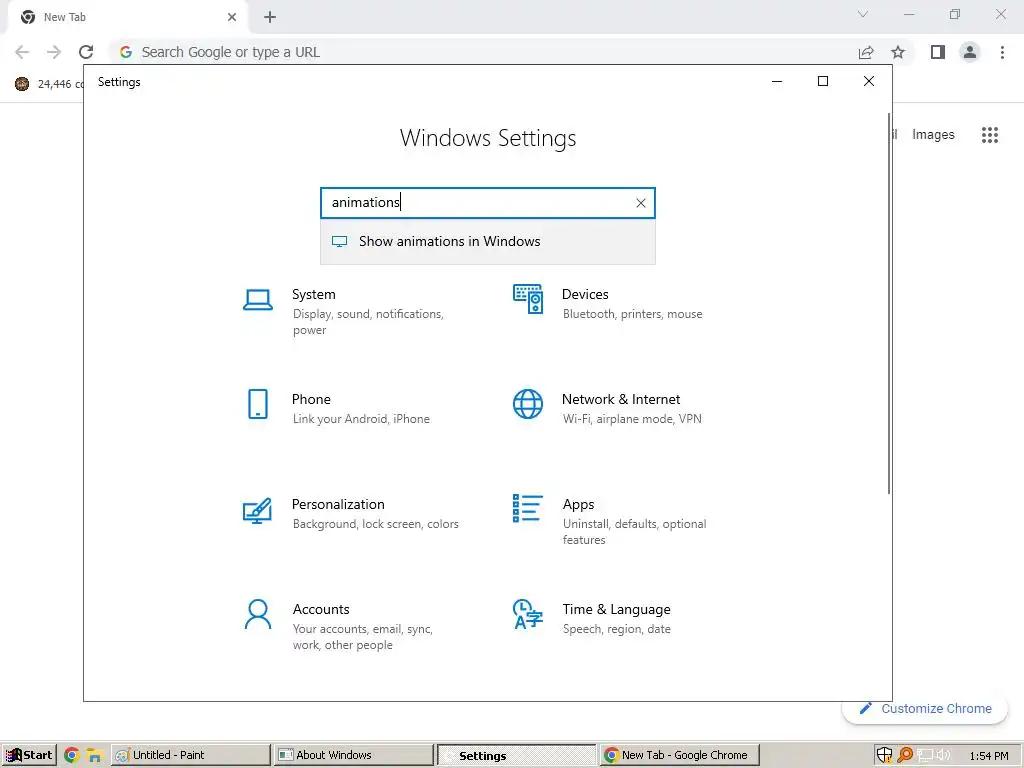Click the Network & Internet heading

pyautogui.click(x=621, y=400)
